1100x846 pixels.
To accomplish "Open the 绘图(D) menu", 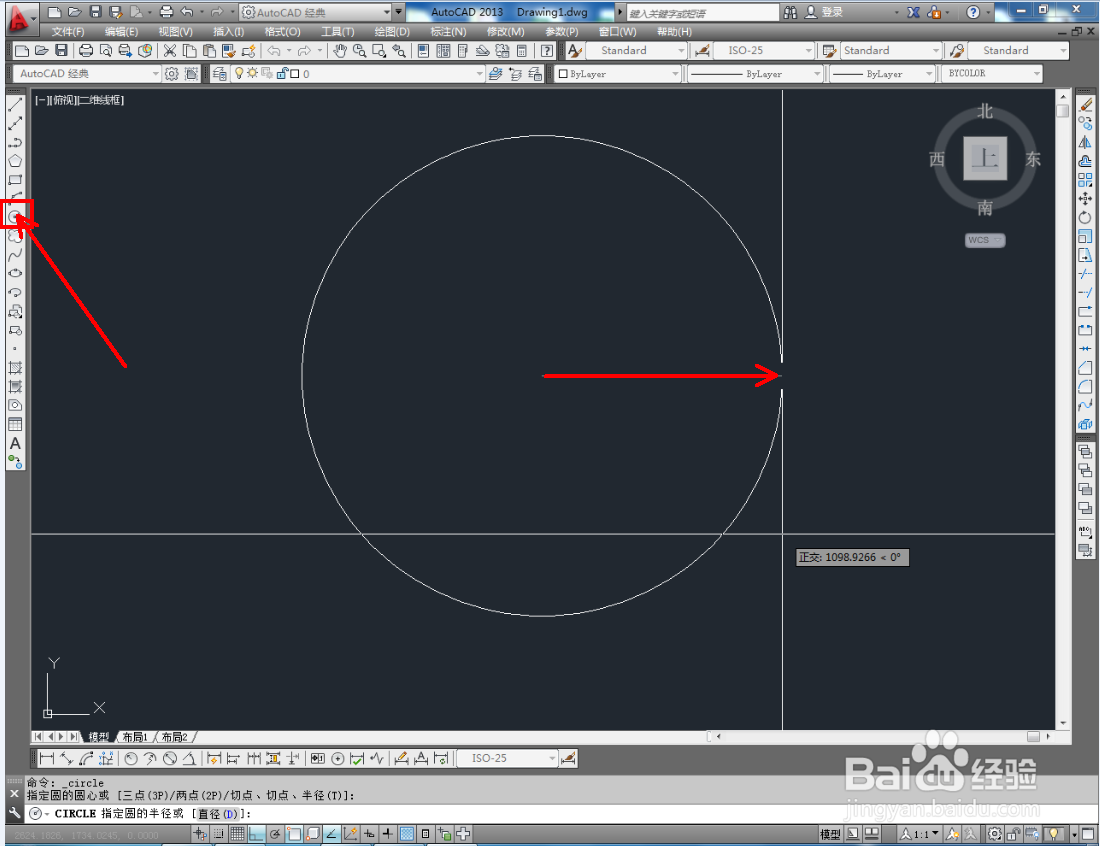I will tap(392, 32).
